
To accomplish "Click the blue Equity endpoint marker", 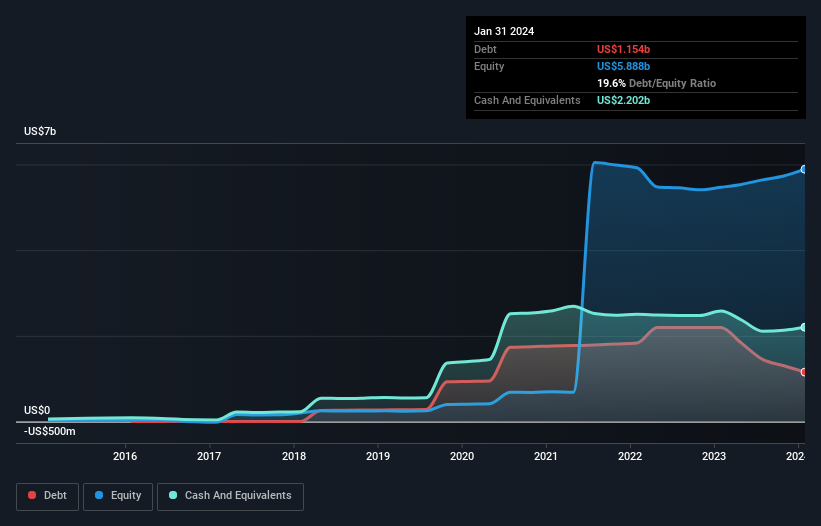I will click(x=804, y=170).
